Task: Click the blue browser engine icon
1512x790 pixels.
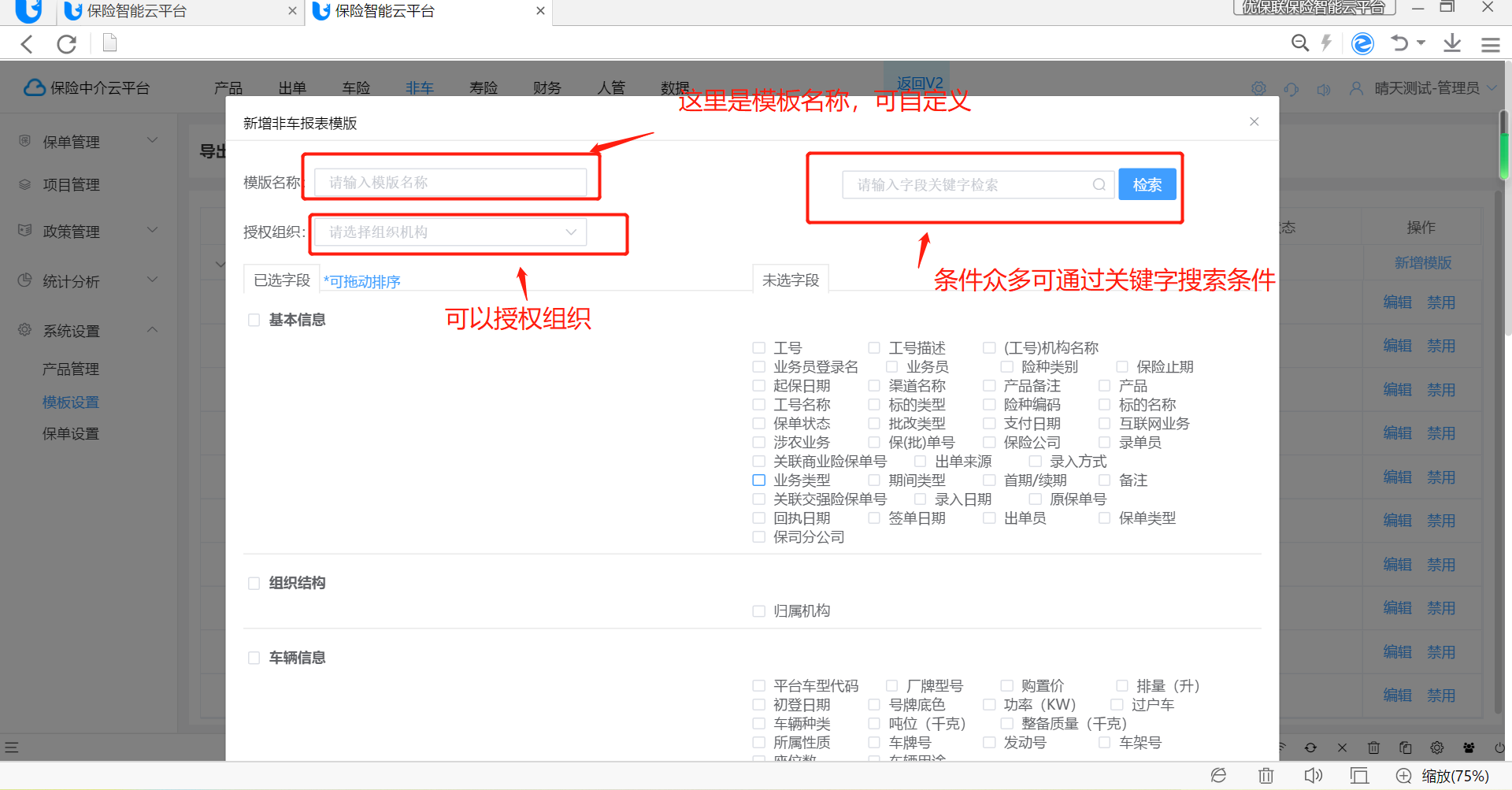Action: pos(1362,43)
